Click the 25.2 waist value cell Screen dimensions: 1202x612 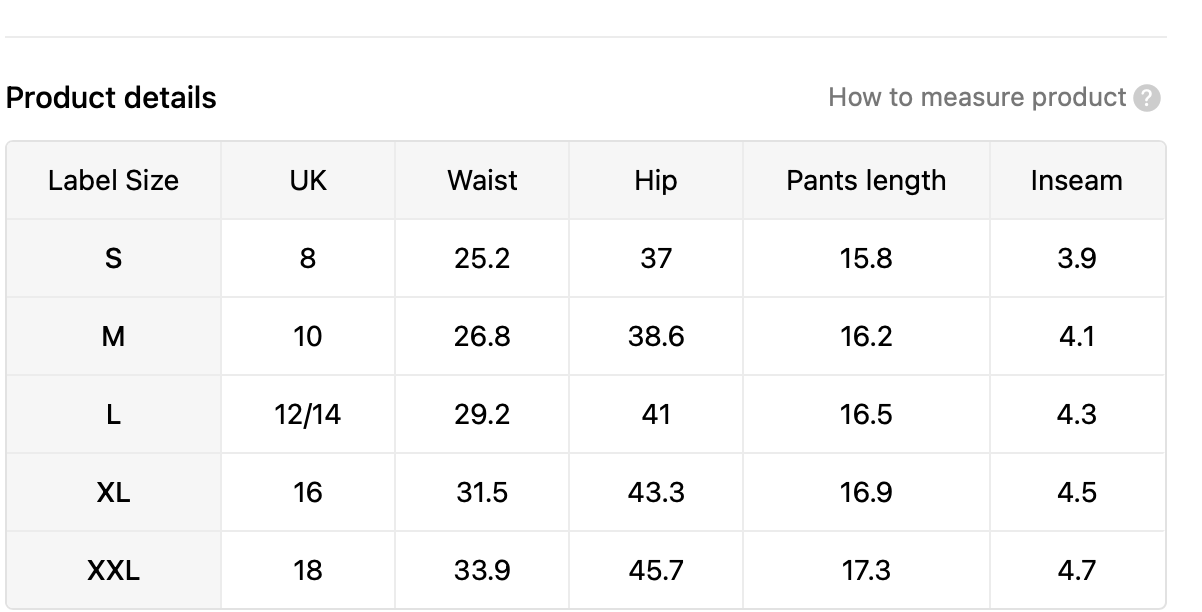(482, 258)
